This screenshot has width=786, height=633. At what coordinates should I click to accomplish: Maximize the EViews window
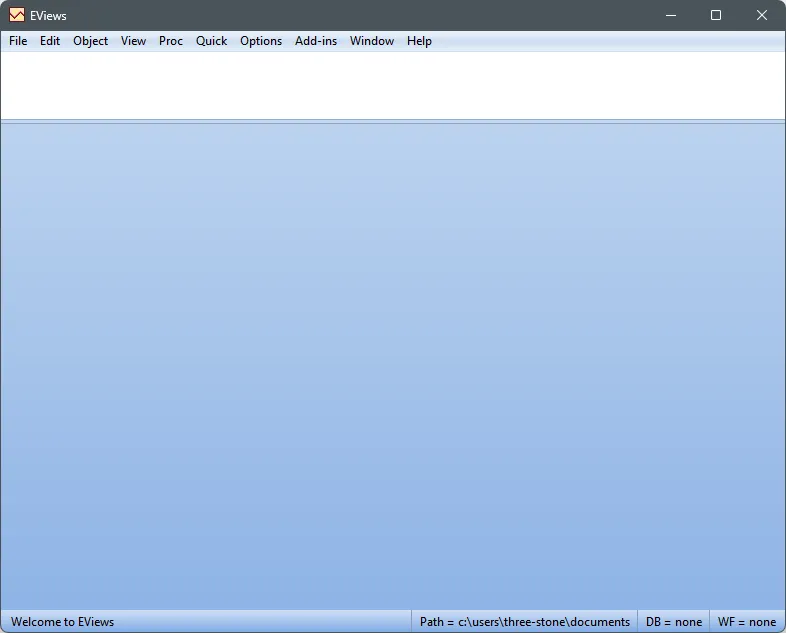(716, 16)
